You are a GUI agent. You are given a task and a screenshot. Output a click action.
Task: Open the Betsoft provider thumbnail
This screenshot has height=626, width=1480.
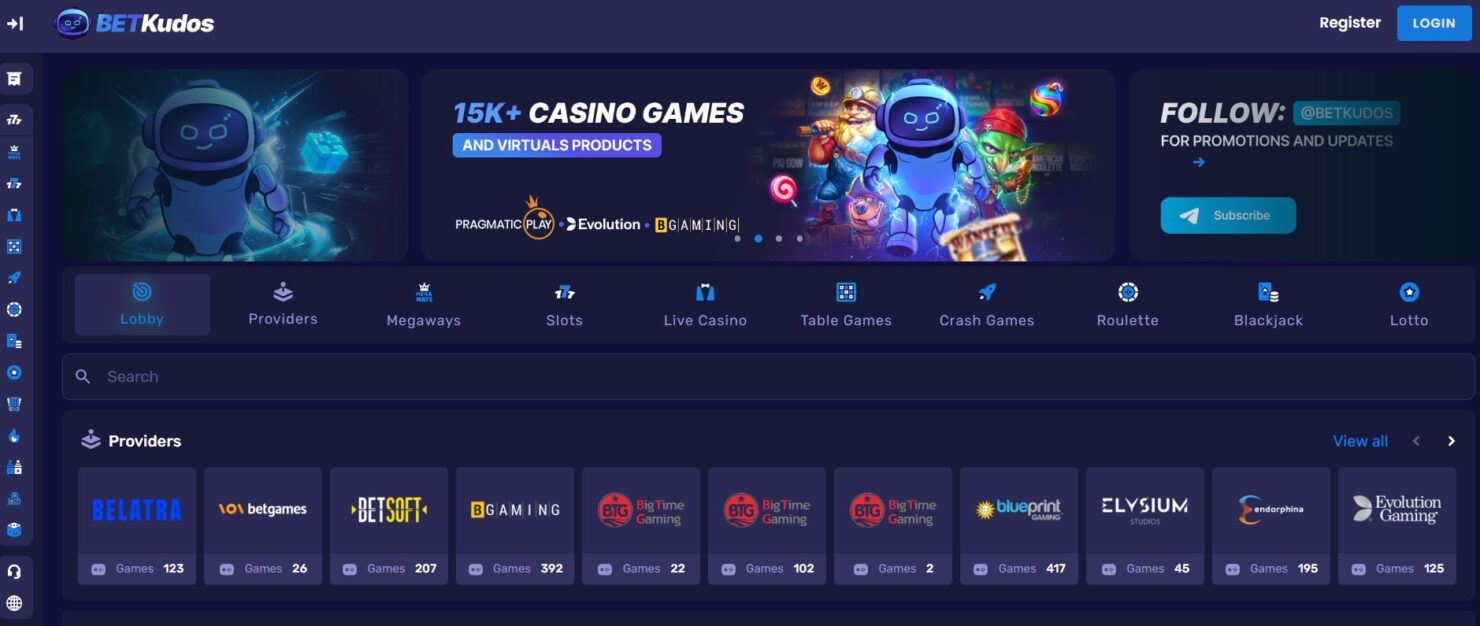point(389,526)
